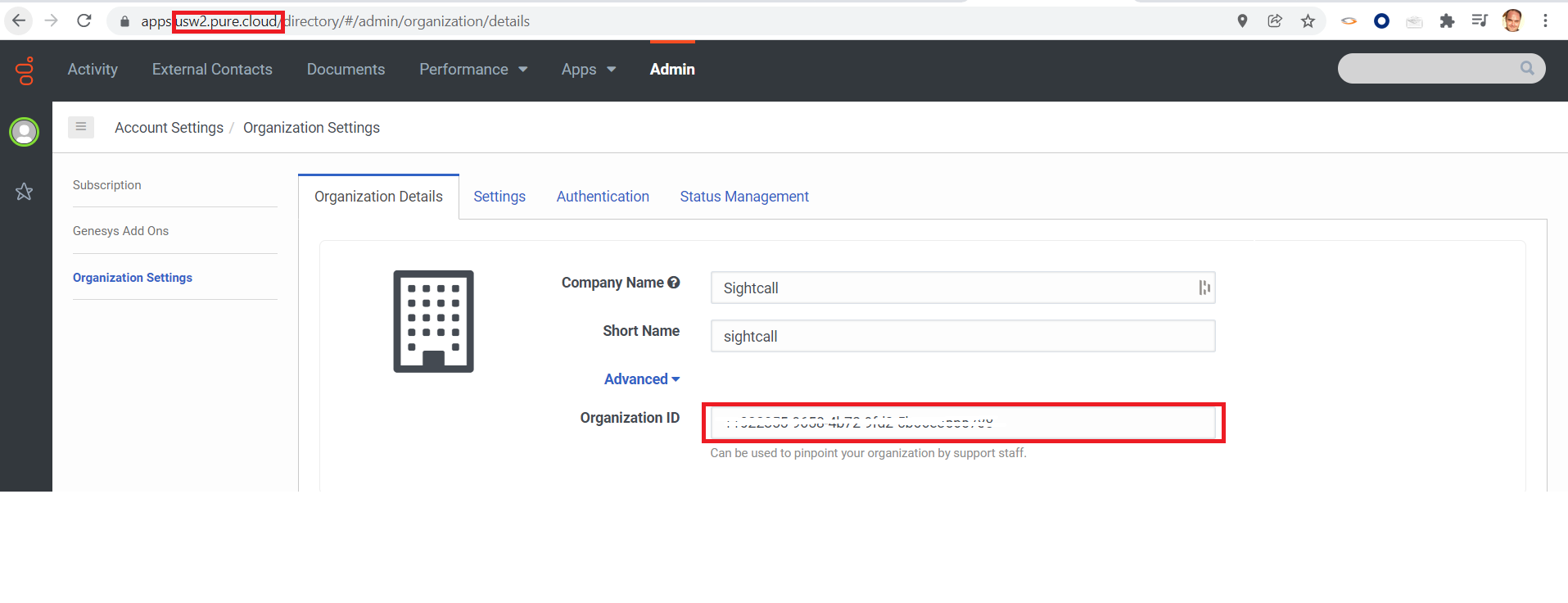Select the Admin menu item

tap(672, 70)
